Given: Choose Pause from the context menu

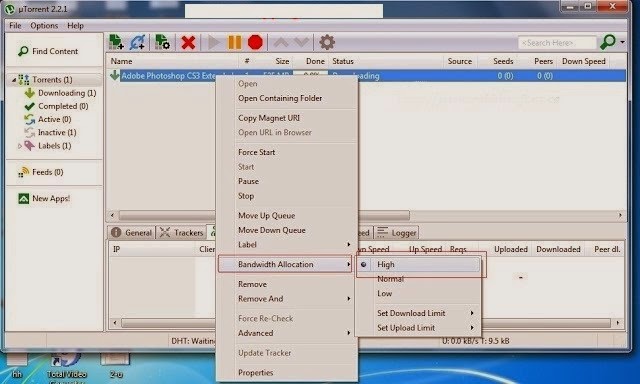Looking at the screenshot, I should [x=248, y=181].
